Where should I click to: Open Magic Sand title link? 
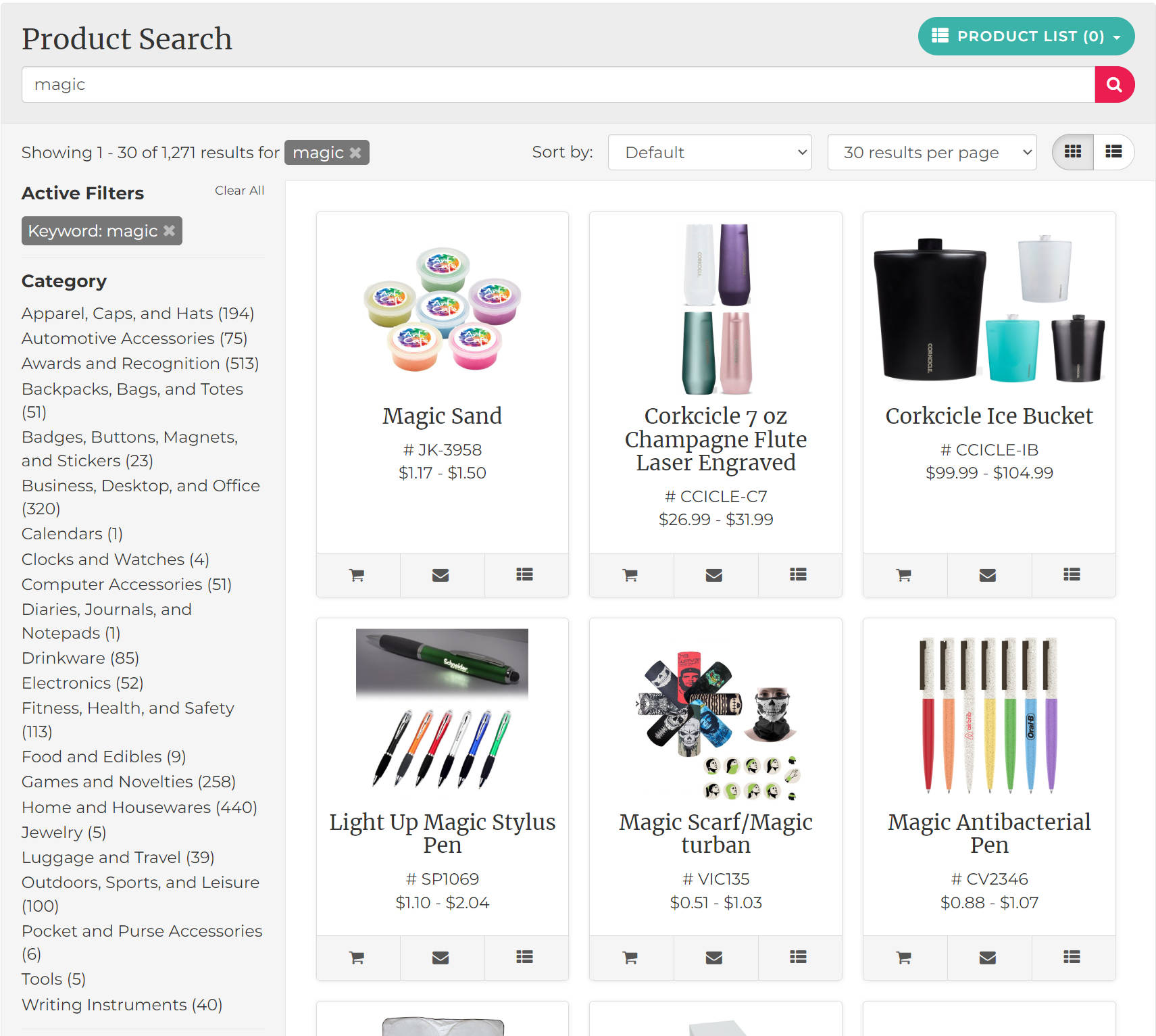(x=443, y=416)
